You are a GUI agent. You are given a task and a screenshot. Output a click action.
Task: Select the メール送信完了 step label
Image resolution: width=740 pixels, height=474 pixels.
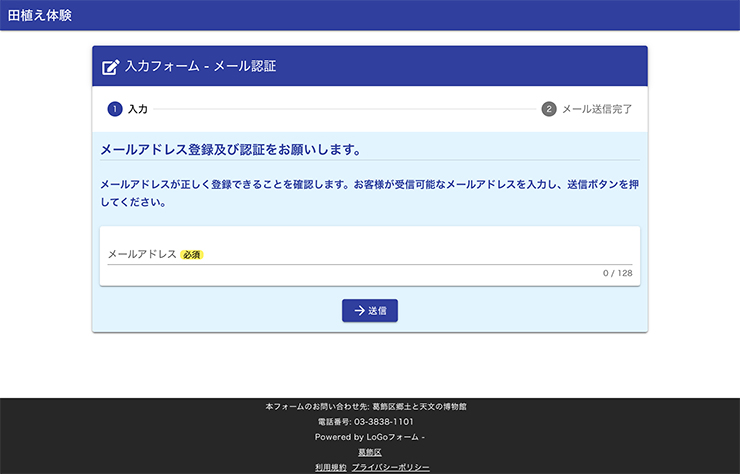click(597, 109)
